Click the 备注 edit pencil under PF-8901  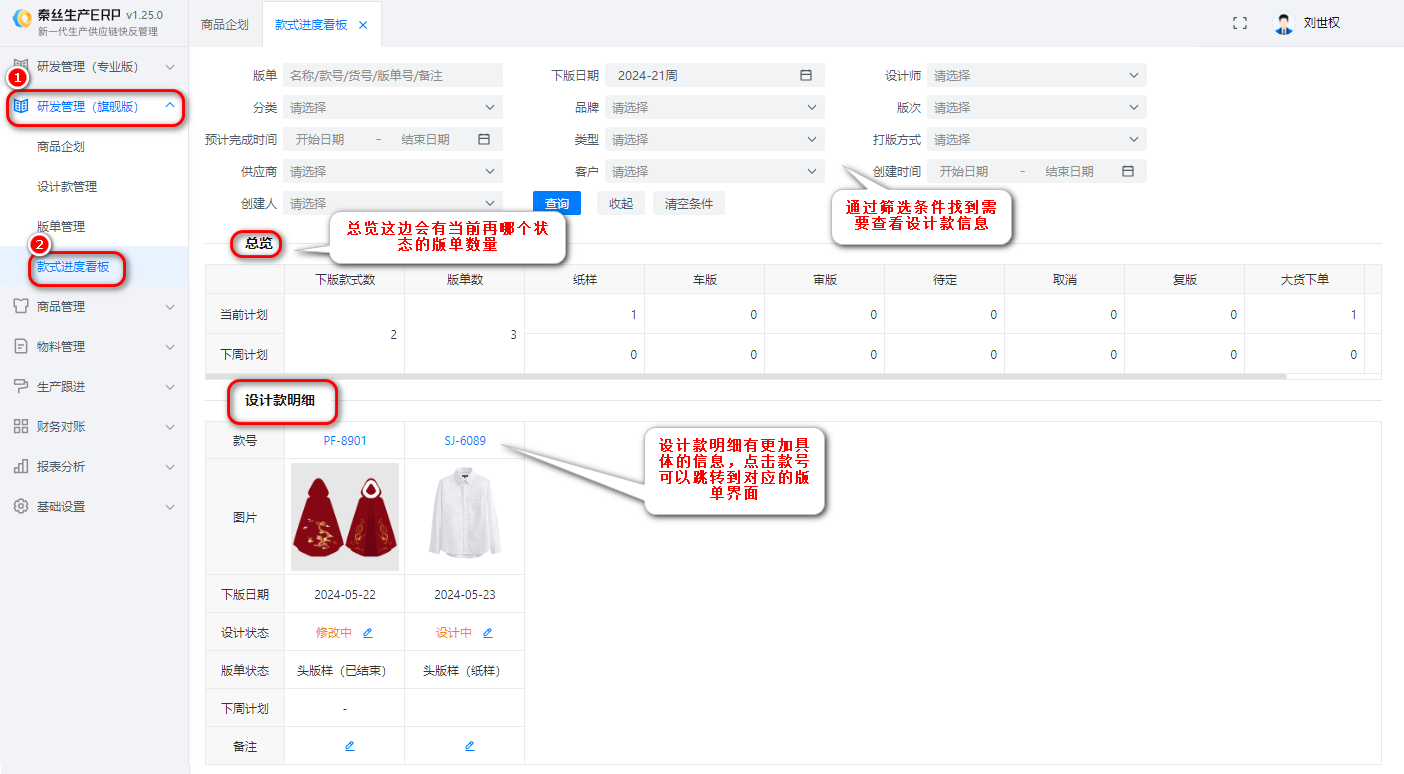pos(349,746)
